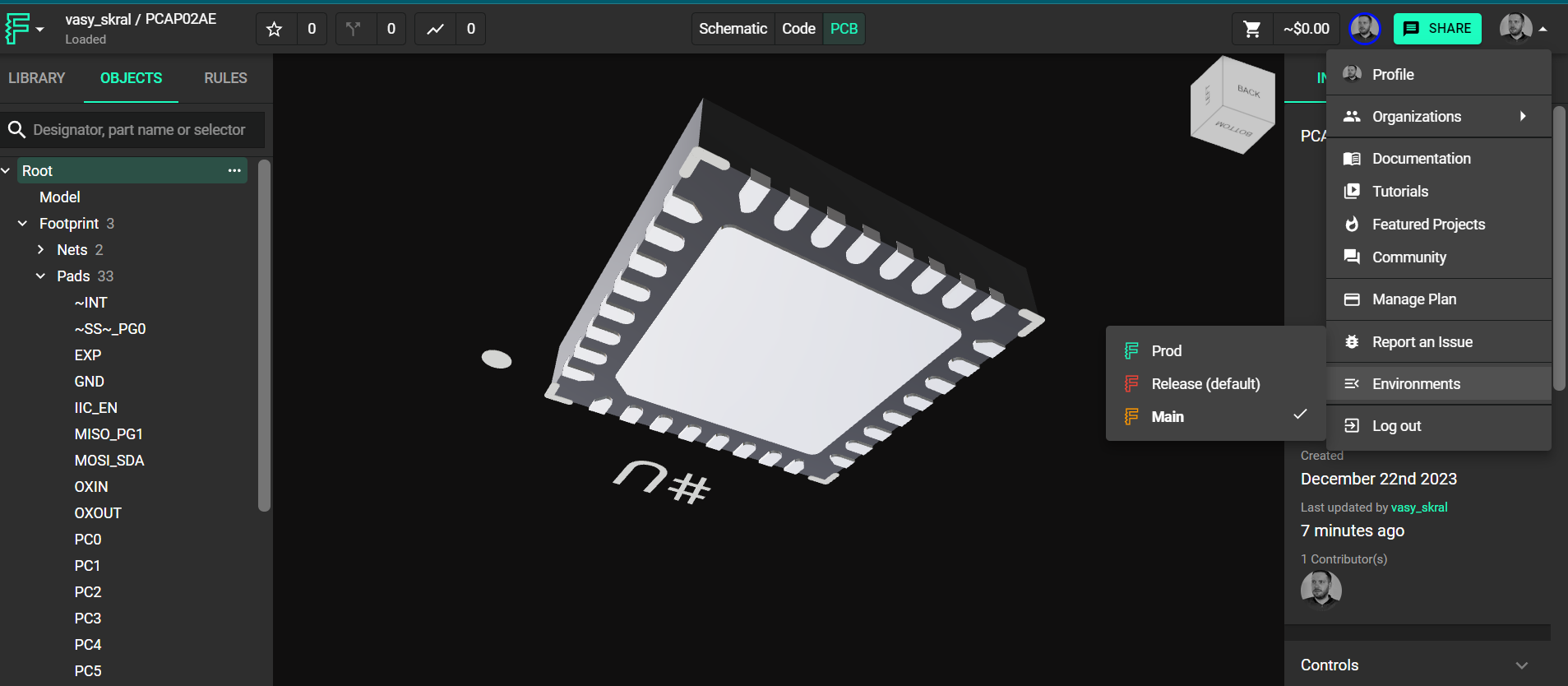Click the star count 0 button
Viewport: 1568px width, 686px height.
click(312, 29)
